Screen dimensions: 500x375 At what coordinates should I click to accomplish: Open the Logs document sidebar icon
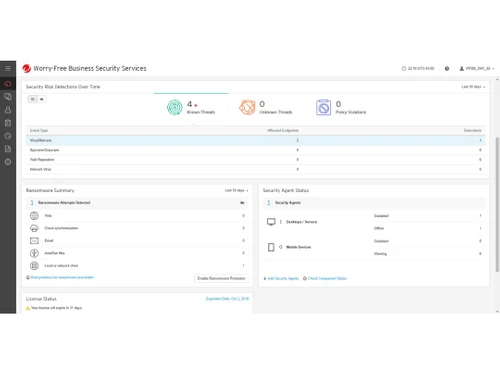click(x=8, y=149)
